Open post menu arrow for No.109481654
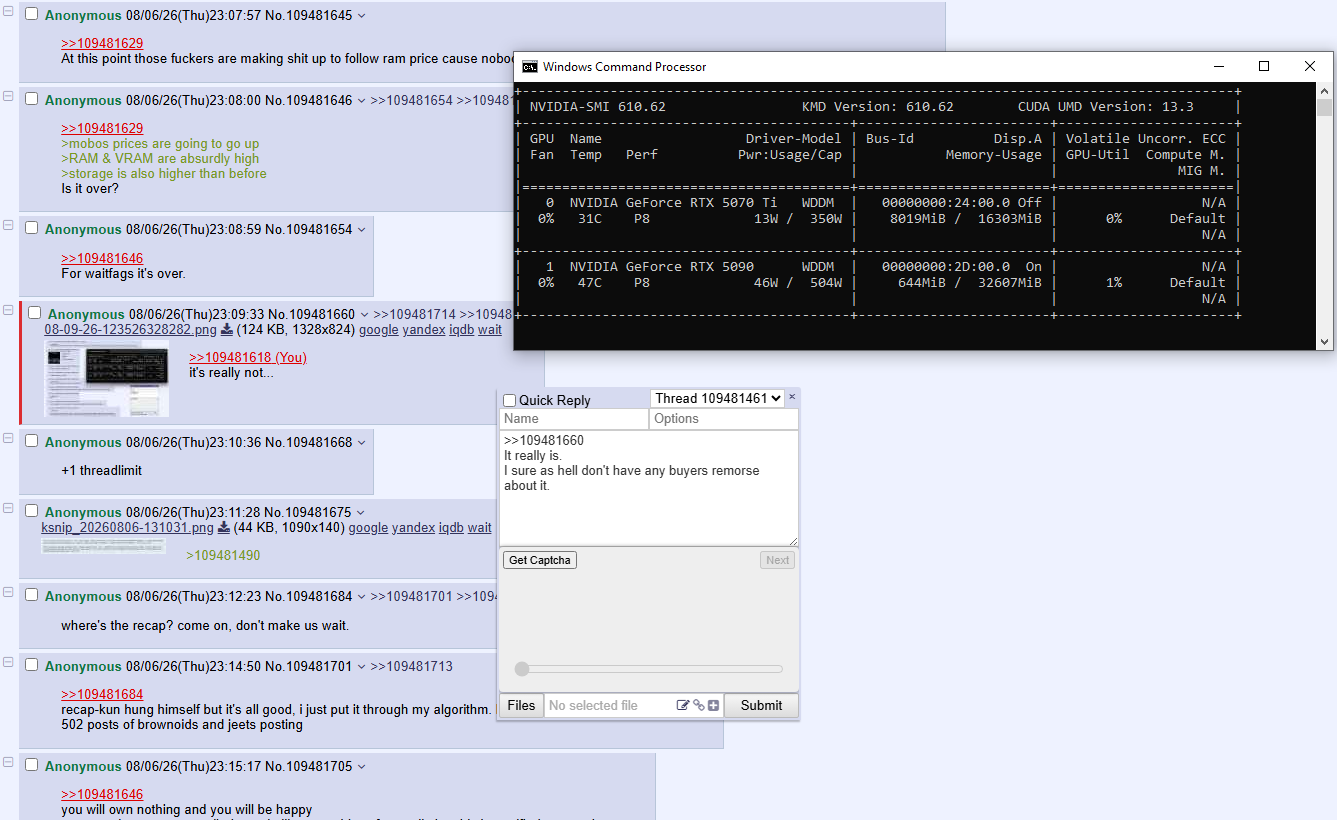Image resolution: width=1337 pixels, height=820 pixels. pyautogui.click(x=362, y=229)
